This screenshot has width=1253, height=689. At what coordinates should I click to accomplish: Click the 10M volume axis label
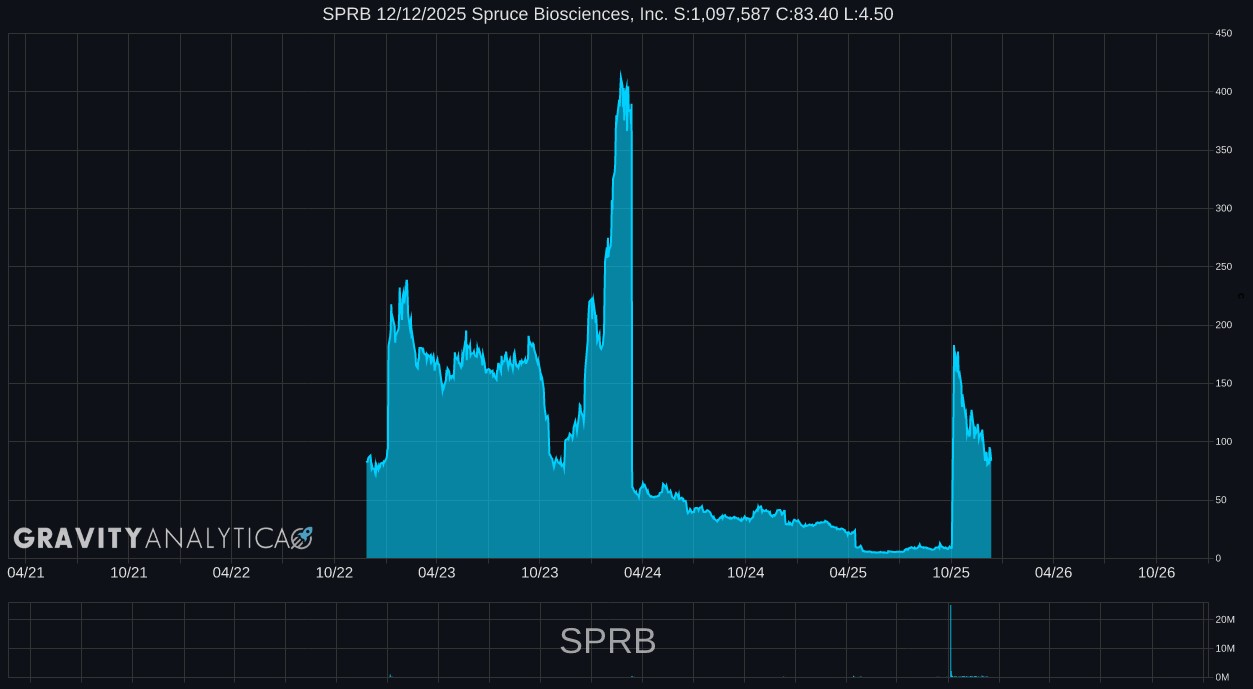(1222, 649)
